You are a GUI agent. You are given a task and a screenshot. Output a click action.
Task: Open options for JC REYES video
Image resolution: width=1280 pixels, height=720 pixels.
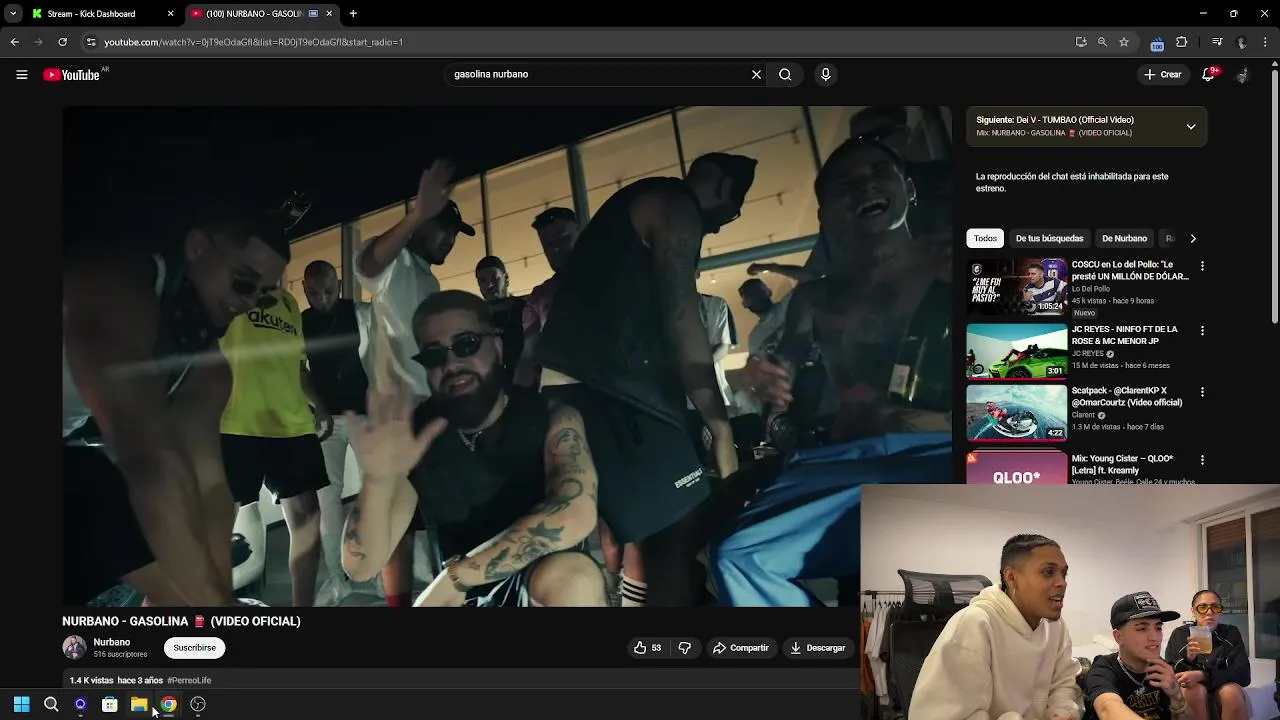(1202, 330)
